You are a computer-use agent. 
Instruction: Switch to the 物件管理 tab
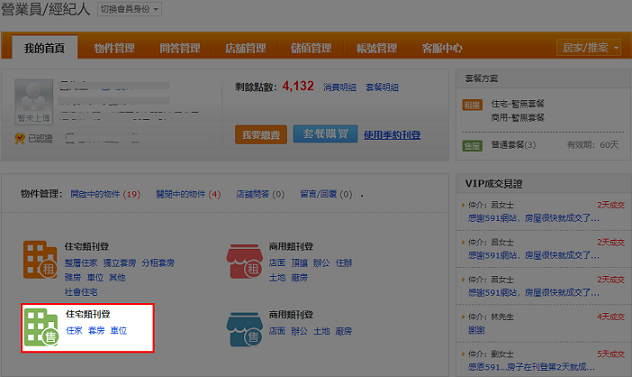click(x=114, y=48)
